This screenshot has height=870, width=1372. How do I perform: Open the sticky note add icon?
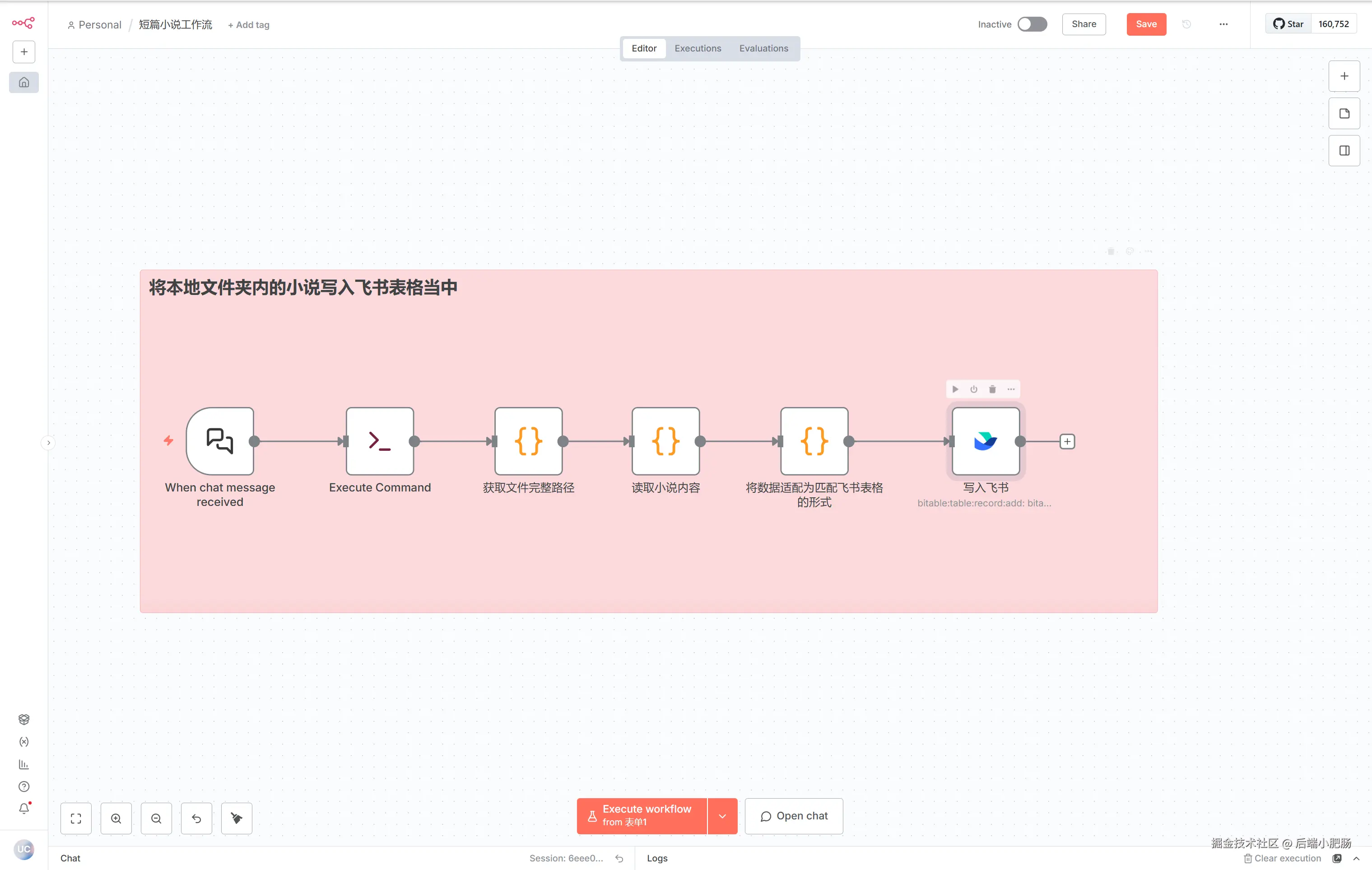click(x=1344, y=113)
